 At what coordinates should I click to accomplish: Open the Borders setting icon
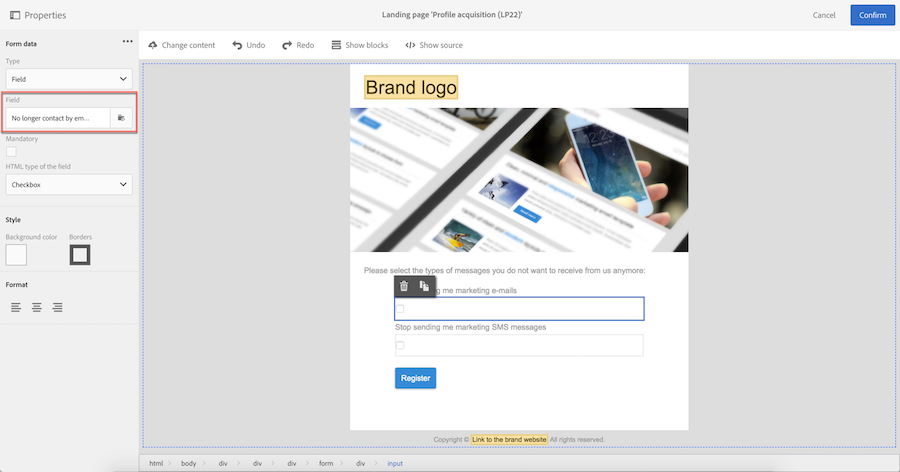80,255
